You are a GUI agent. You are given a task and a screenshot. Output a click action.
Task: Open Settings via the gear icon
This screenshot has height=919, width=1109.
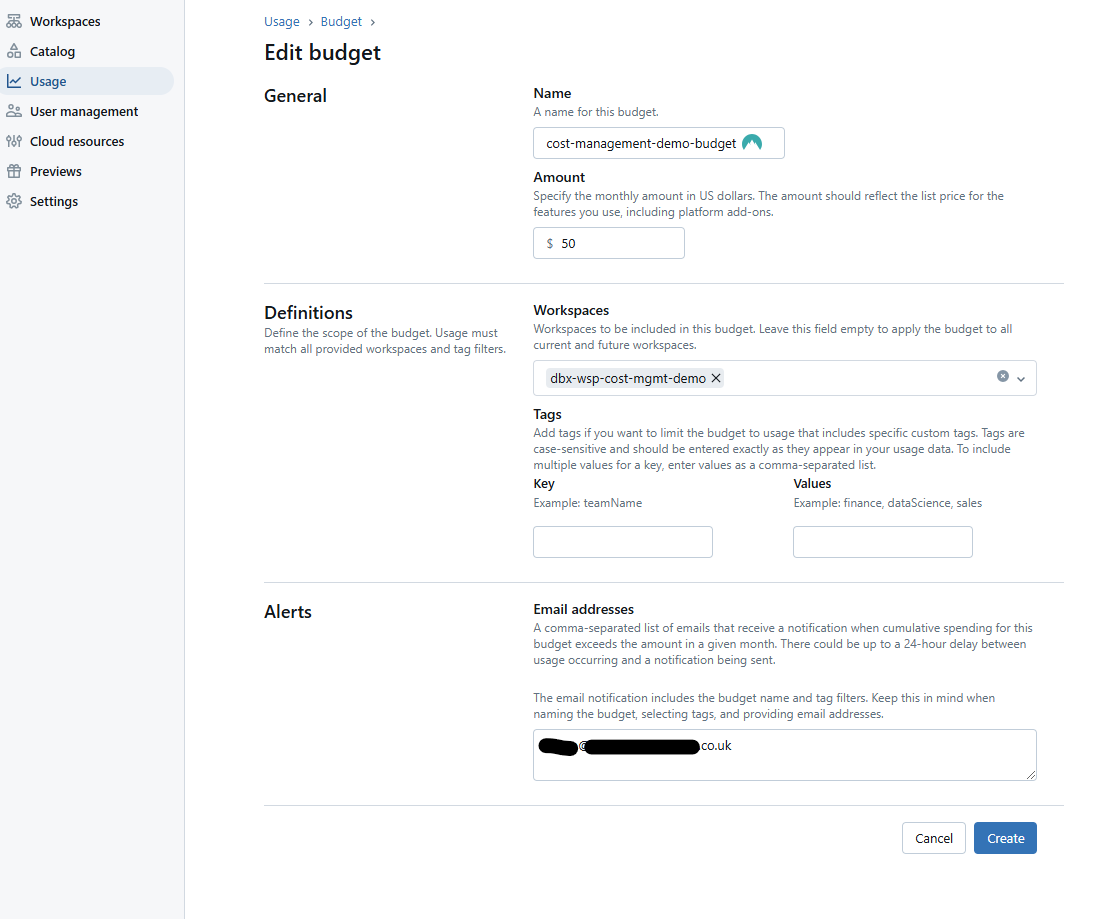coord(14,201)
